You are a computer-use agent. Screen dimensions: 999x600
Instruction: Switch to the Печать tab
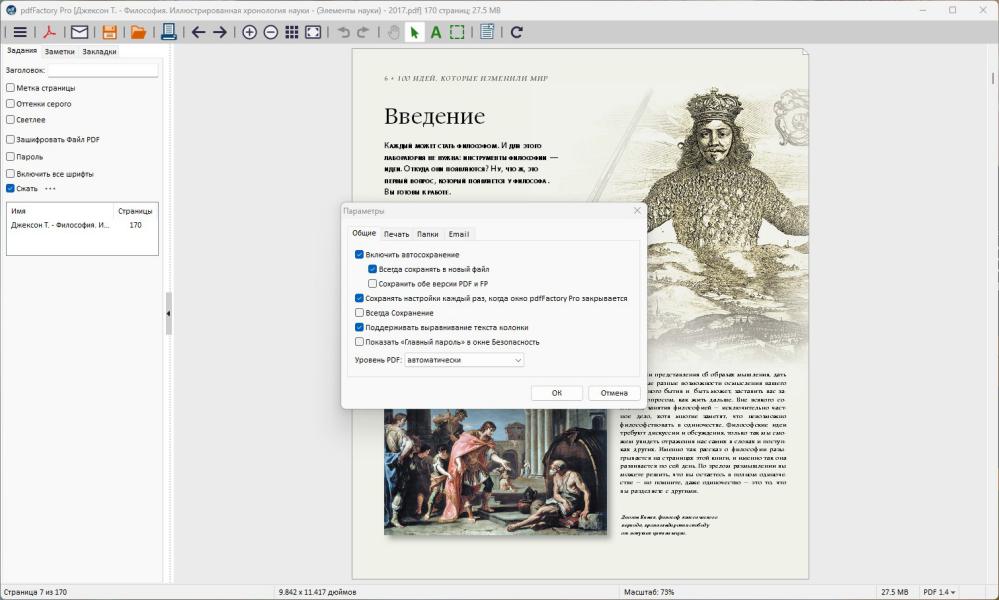396,234
